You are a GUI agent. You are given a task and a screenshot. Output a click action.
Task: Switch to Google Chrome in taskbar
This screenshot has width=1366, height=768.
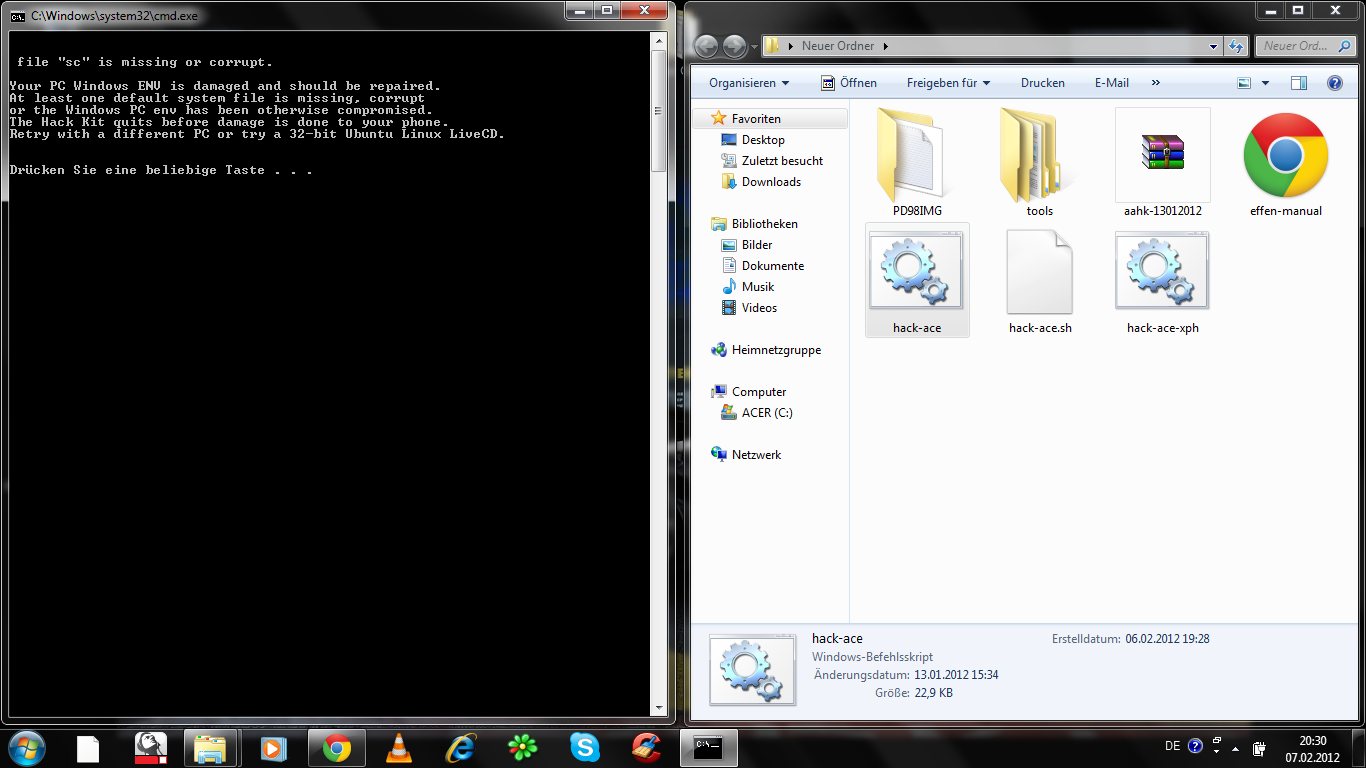click(x=336, y=748)
